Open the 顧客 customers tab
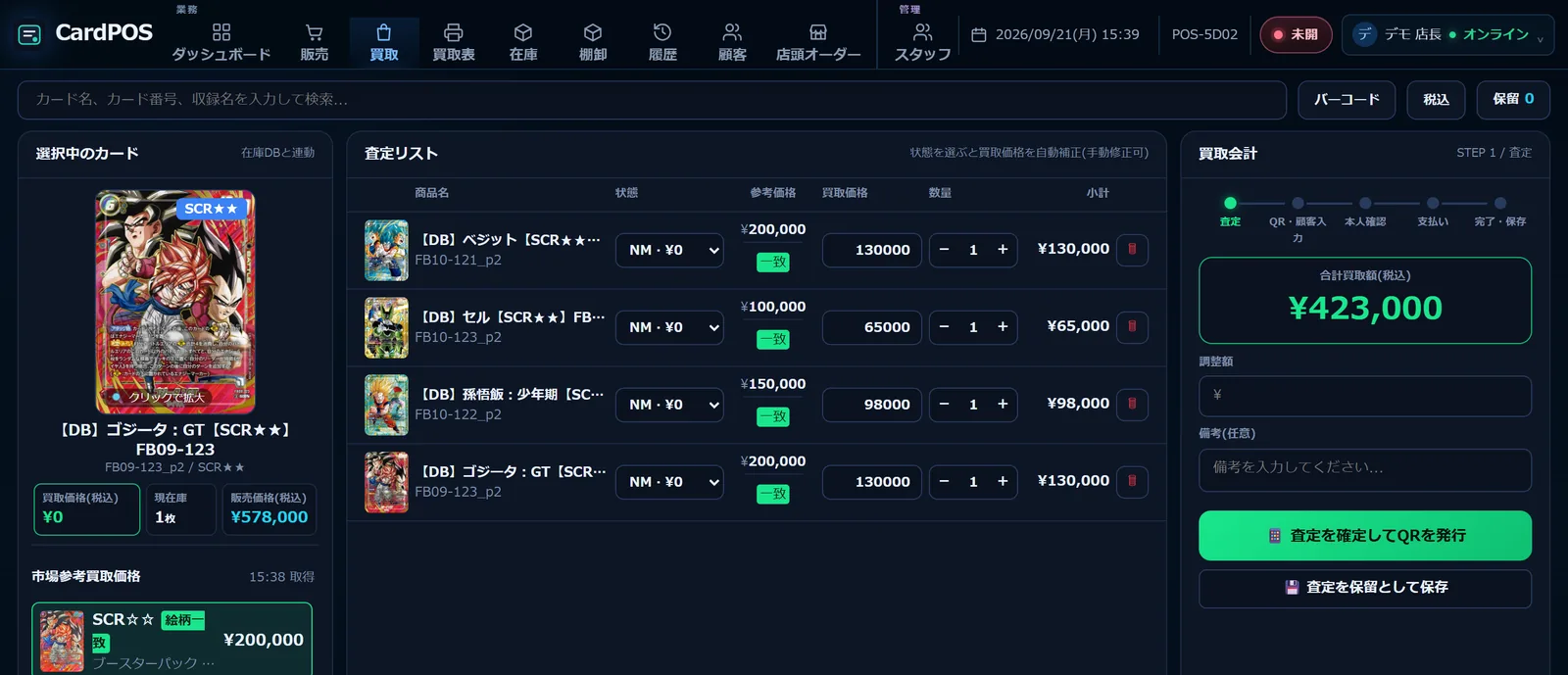The height and width of the screenshot is (675, 1568). click(x=732, y=43)
